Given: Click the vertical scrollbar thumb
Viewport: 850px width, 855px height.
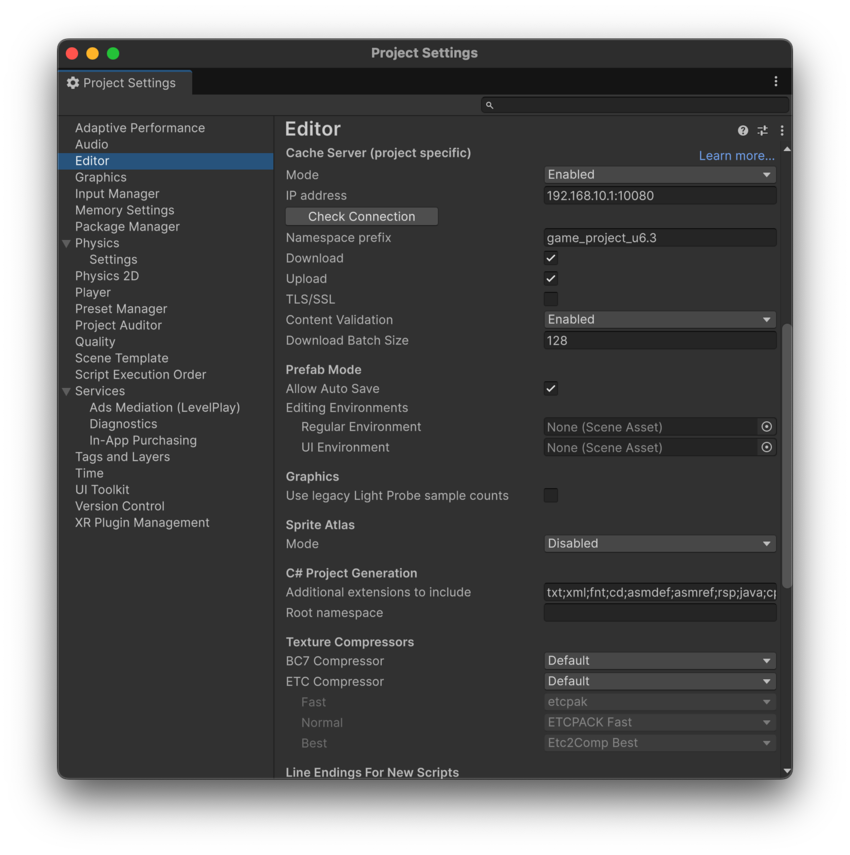Looking at the screenshot, I should pos(787,455).
